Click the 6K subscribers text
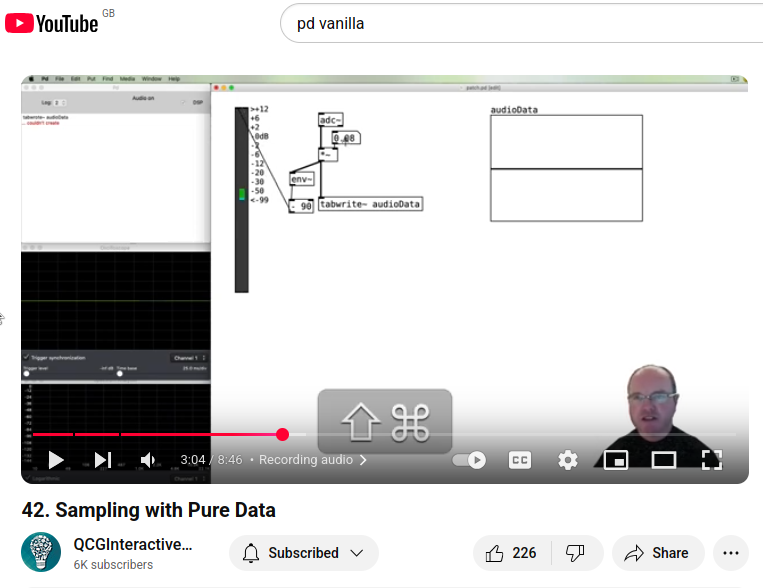Image resolution: width=763 pixels, height=588 pixels. pos(113,565)
